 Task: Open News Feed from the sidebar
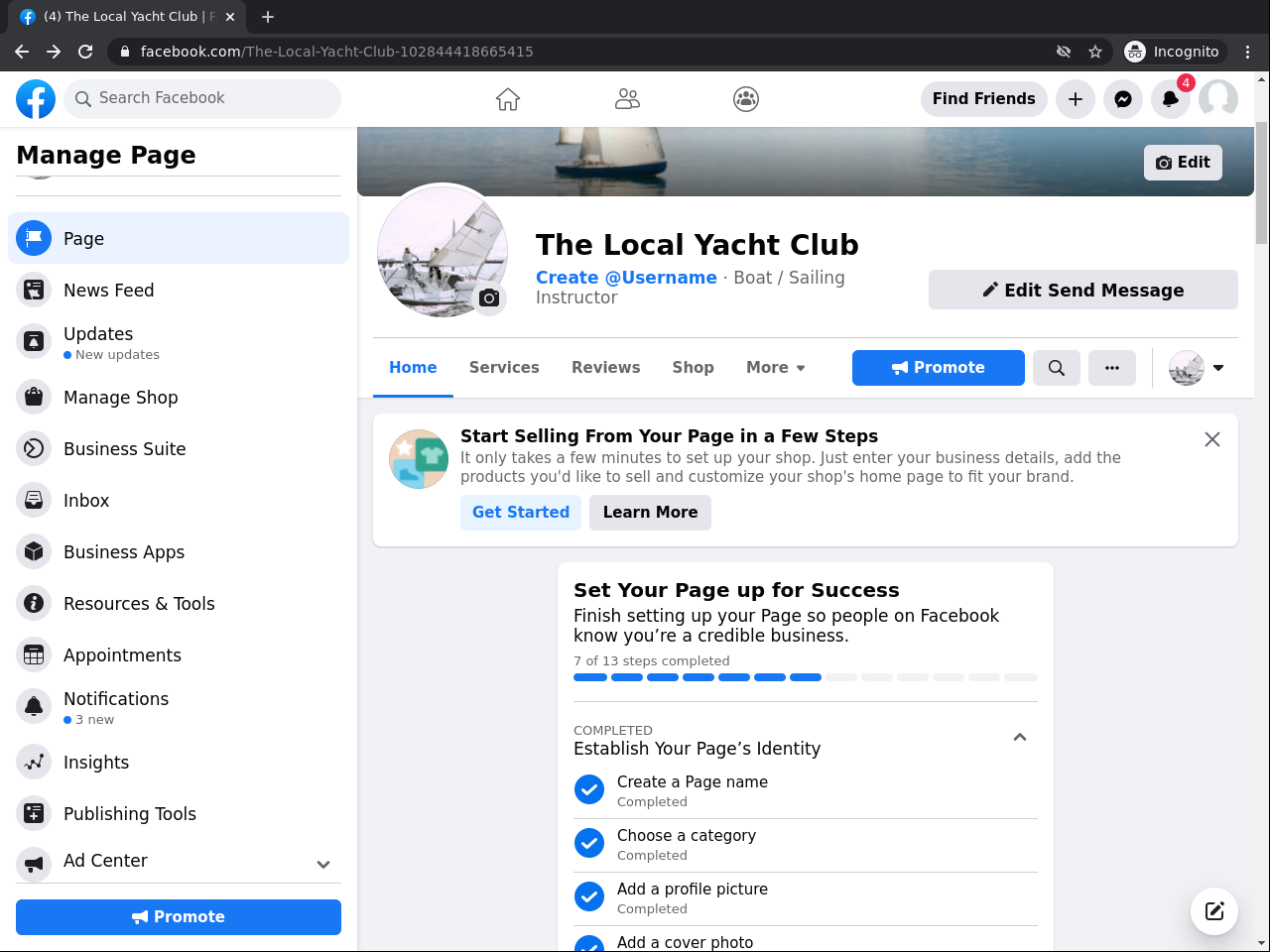(x=179, y=291)
